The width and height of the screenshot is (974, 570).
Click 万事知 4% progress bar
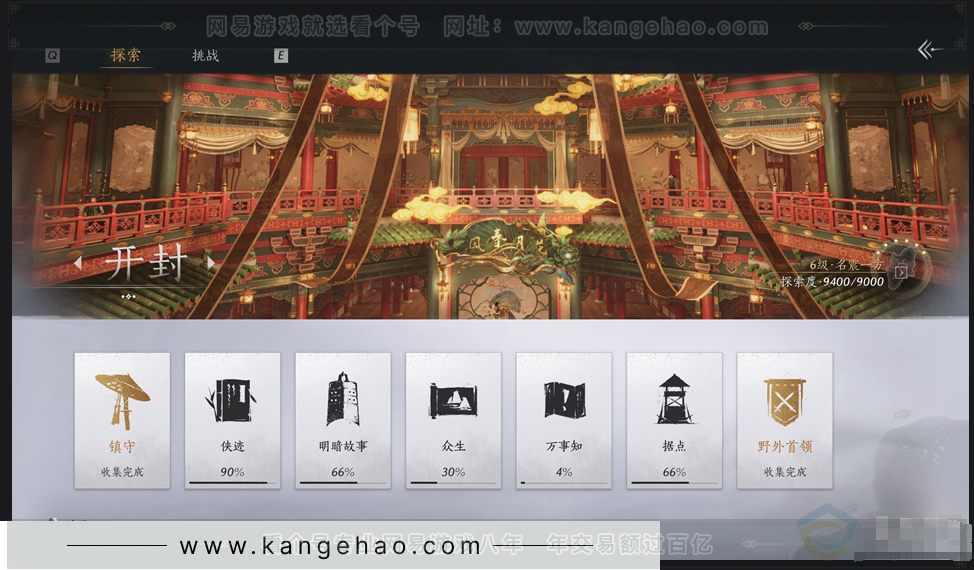(x=564, y=482)
